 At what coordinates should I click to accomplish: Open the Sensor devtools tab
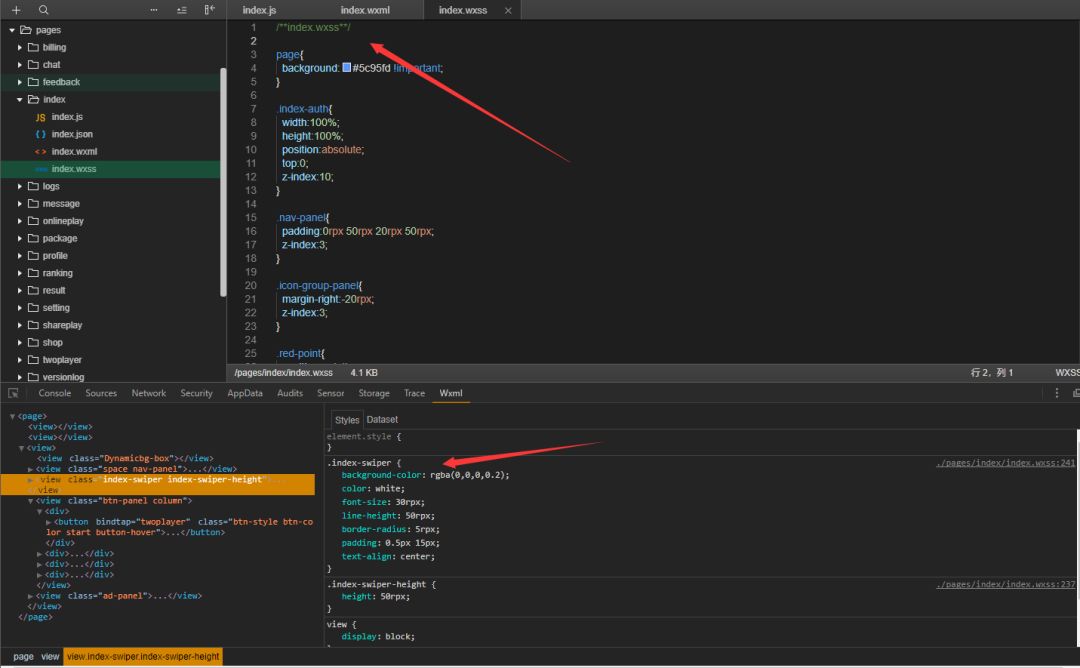coord(331,393)
